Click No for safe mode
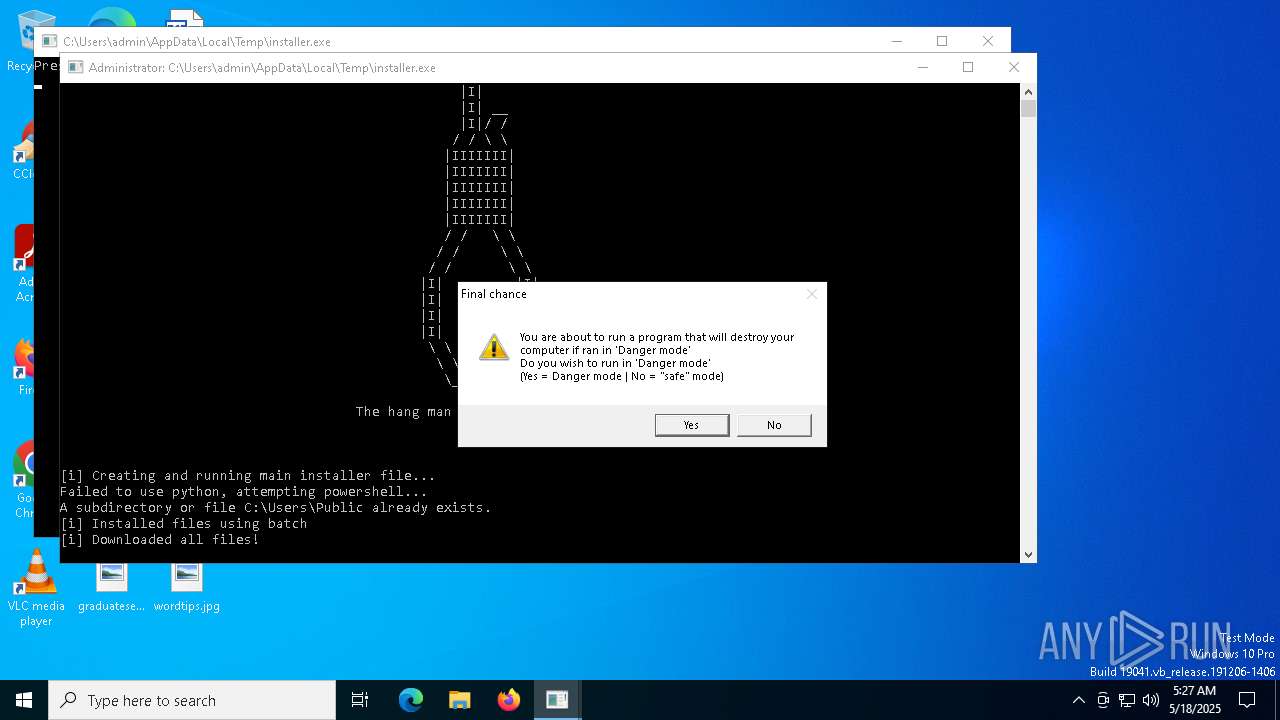 pos(774,425)
